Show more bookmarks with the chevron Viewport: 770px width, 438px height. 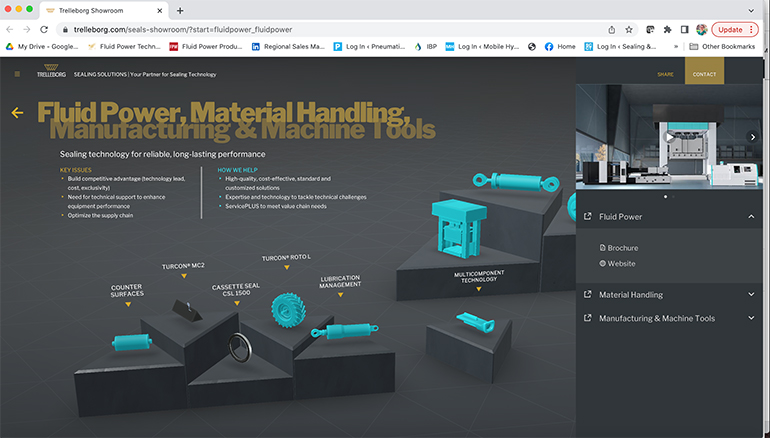[x=676, y=47]
